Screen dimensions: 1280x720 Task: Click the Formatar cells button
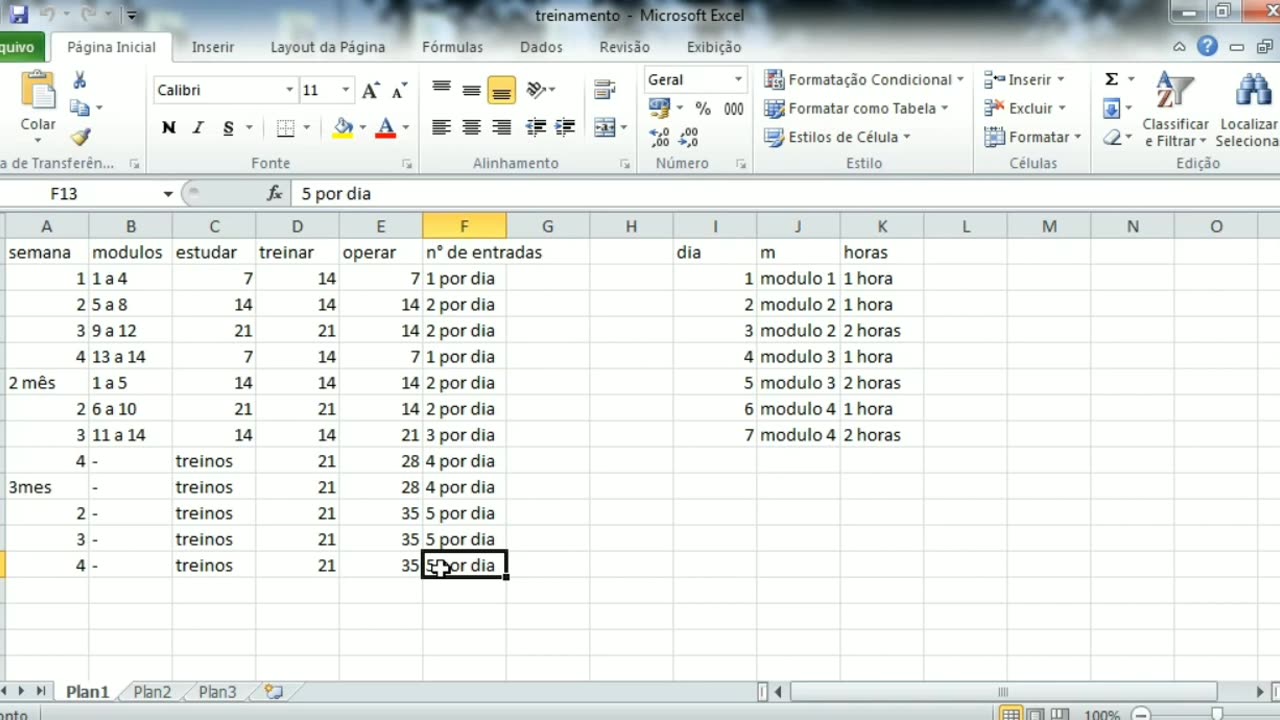coord(1033,137)
